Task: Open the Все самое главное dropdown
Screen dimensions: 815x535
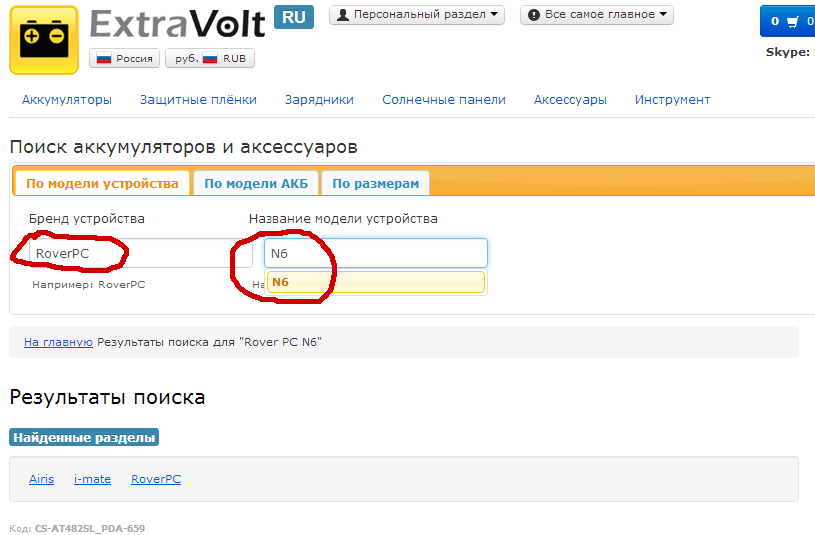Action: click(597, 15)
